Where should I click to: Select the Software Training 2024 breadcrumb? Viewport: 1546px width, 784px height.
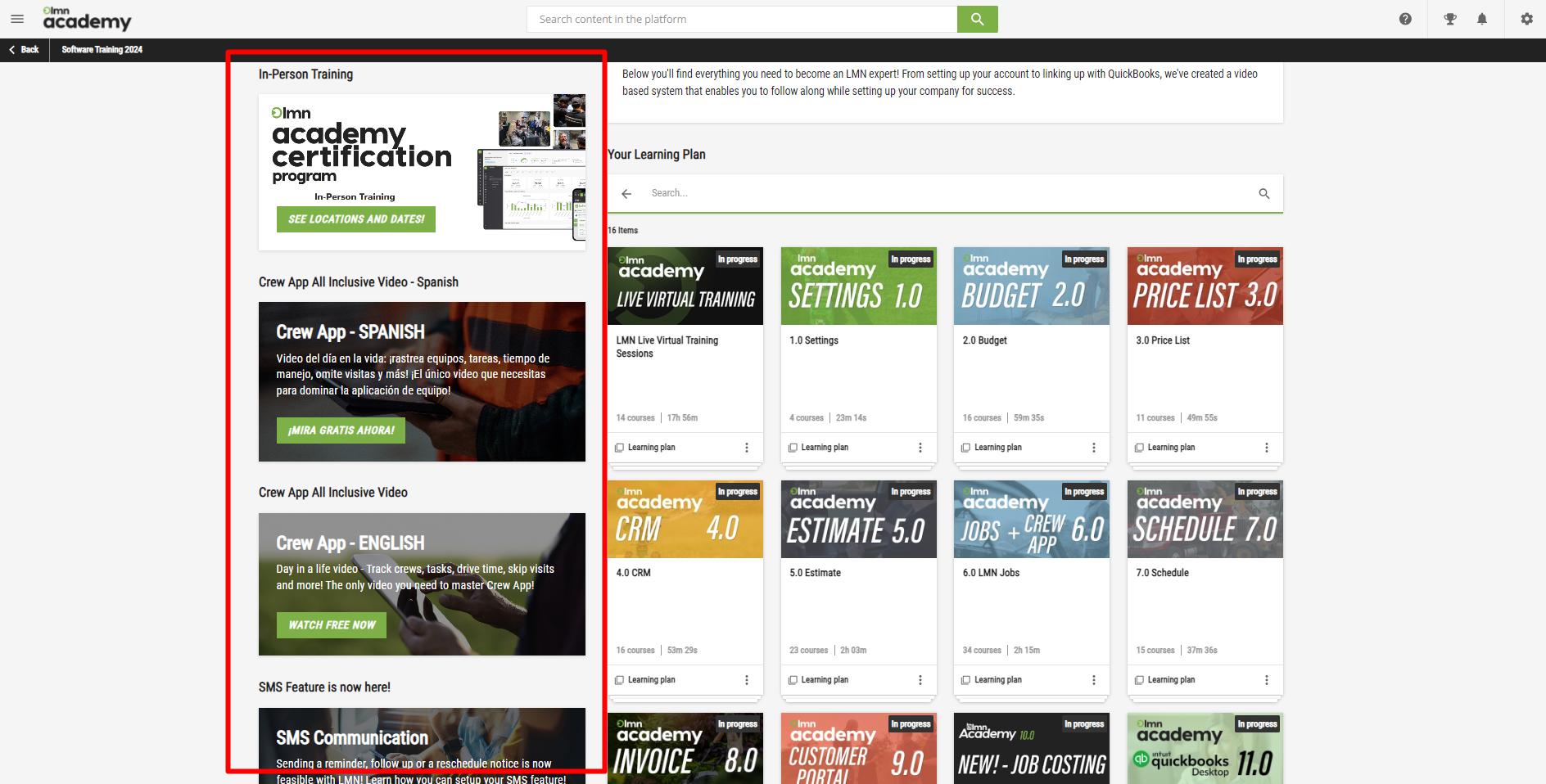point(102,50)
